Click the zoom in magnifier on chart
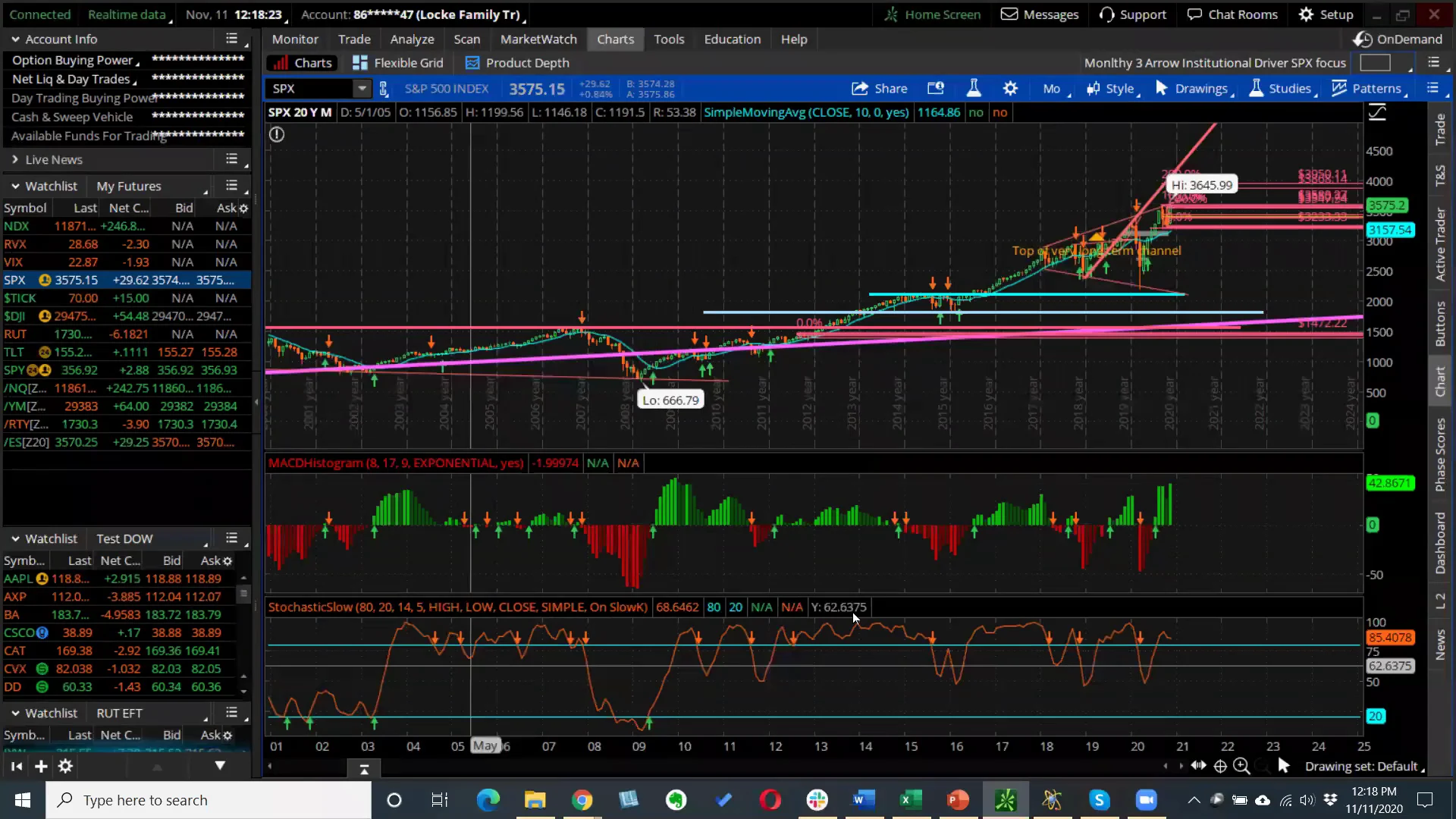The width and height of the screenshot is (1456, 819). click(x=1241, y=766)
